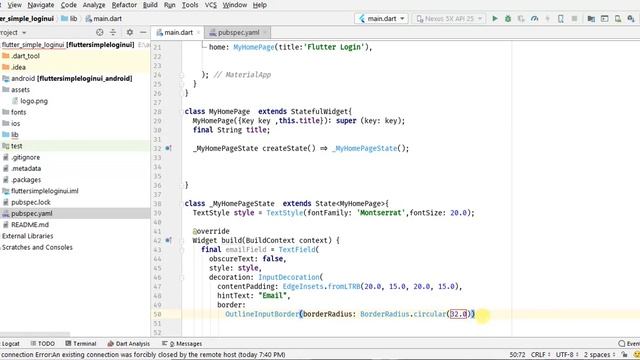Open the View menu

click(14, 5)
